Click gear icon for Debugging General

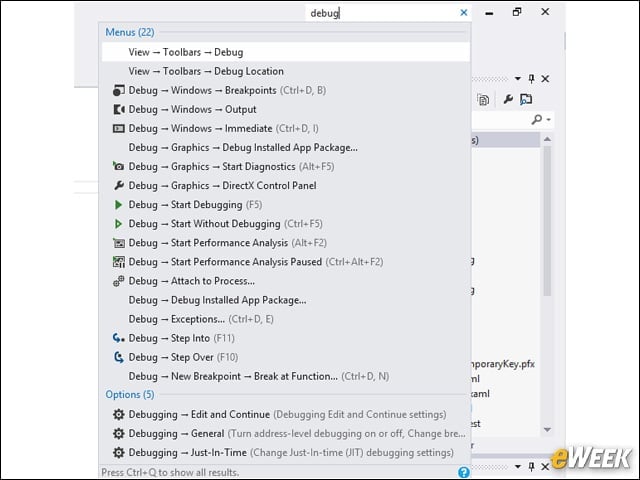pos(118,433)
